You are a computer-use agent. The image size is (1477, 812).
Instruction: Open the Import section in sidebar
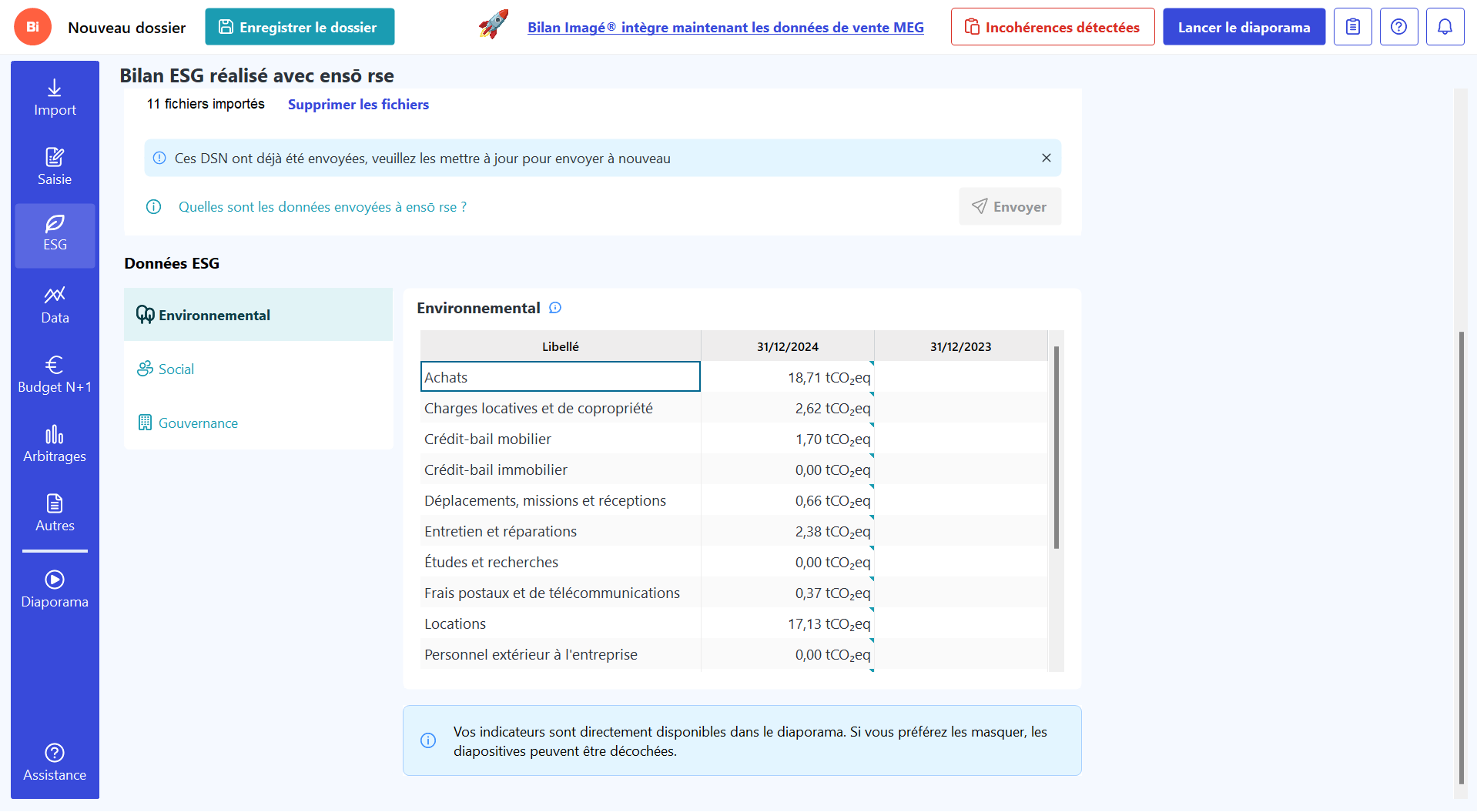pyautogui.click(x=55, y=98)
